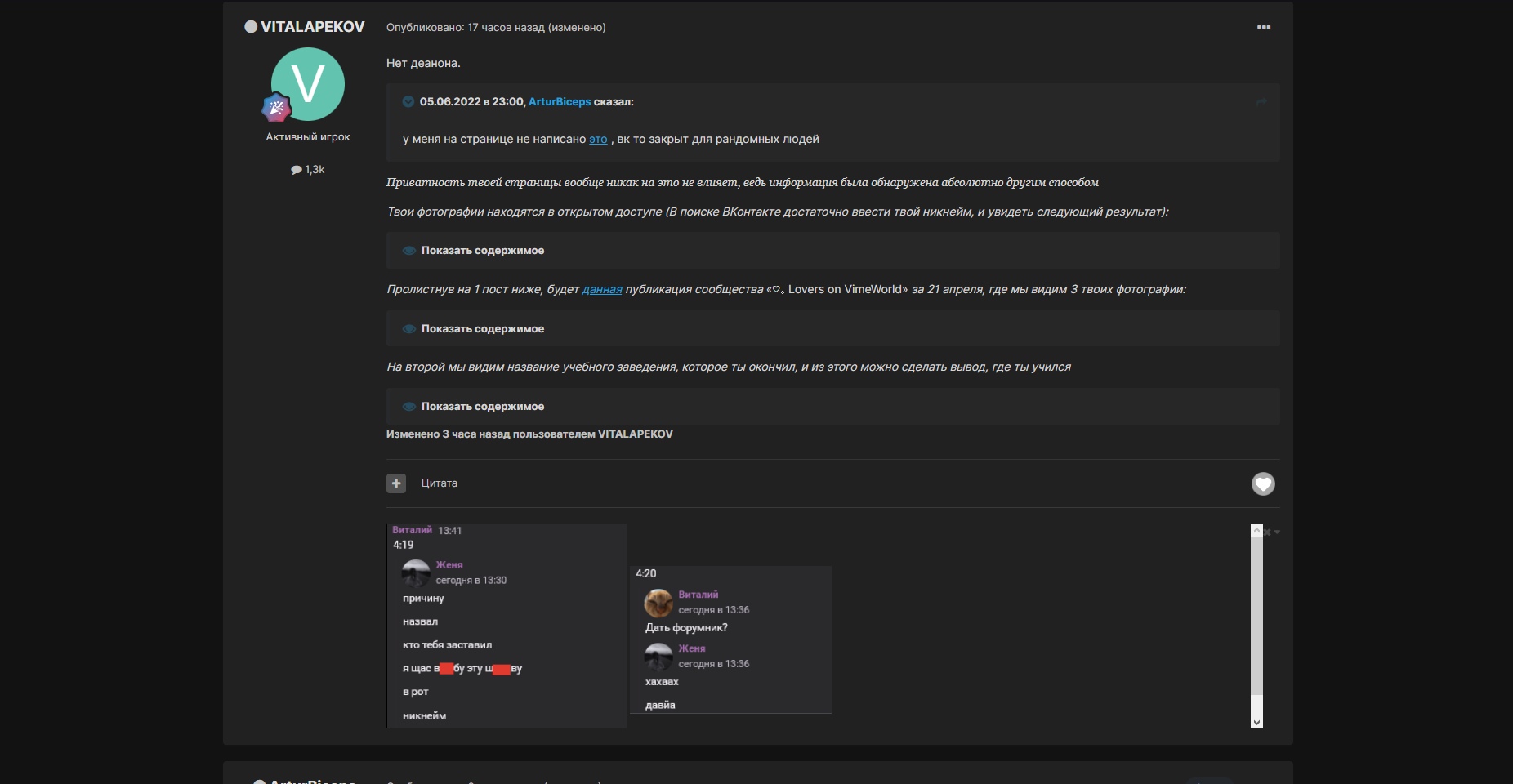Click the Цитата quote button
1513x784 pixels.
click(439, 483)
